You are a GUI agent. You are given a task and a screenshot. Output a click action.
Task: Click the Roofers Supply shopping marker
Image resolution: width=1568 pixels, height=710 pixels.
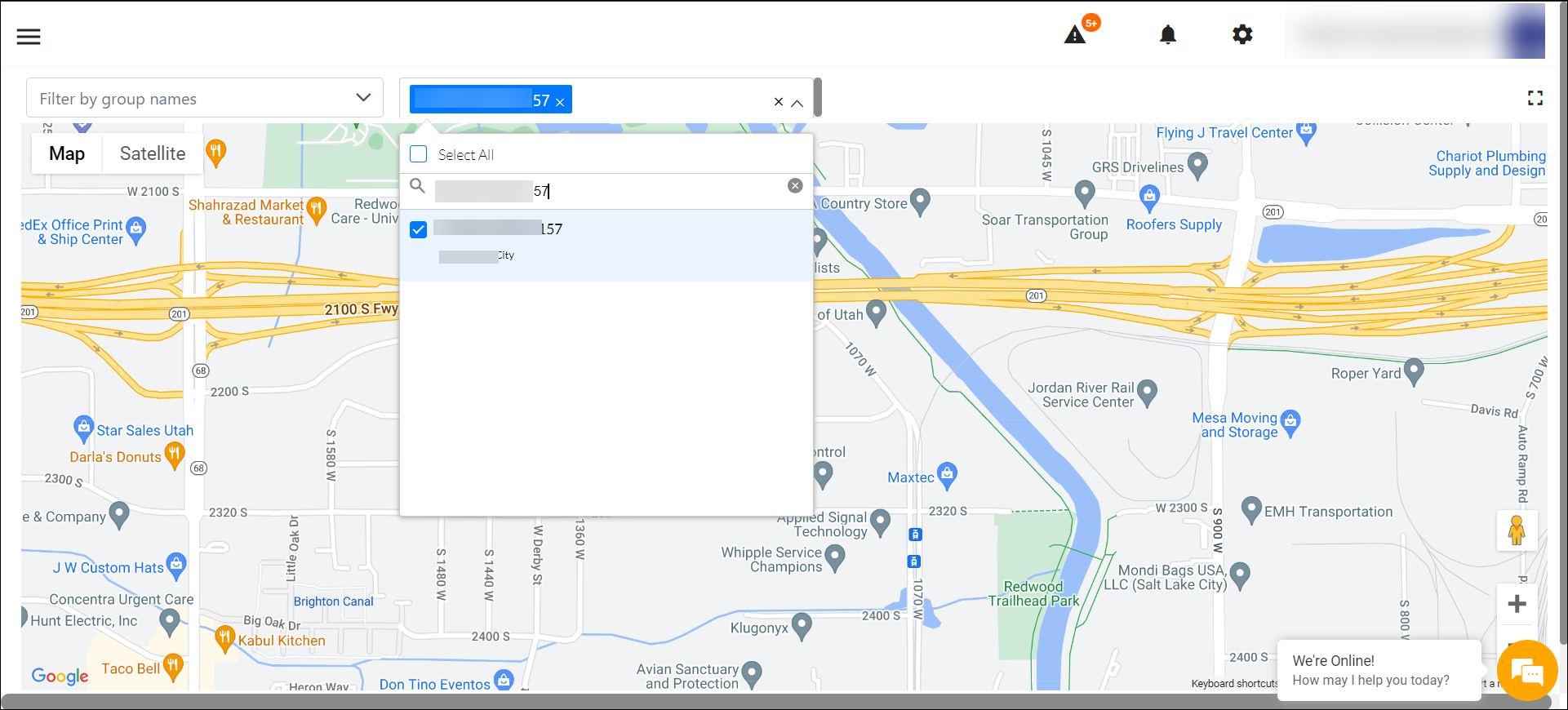[1149, 197]
